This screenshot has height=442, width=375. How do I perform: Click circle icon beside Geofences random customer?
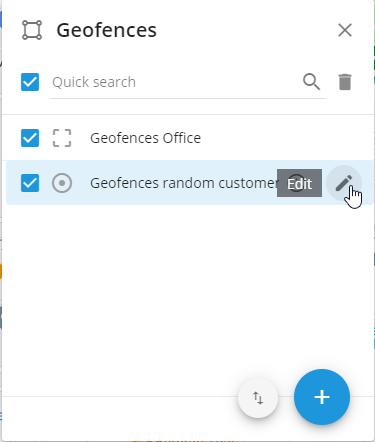[x=62, y=183]
